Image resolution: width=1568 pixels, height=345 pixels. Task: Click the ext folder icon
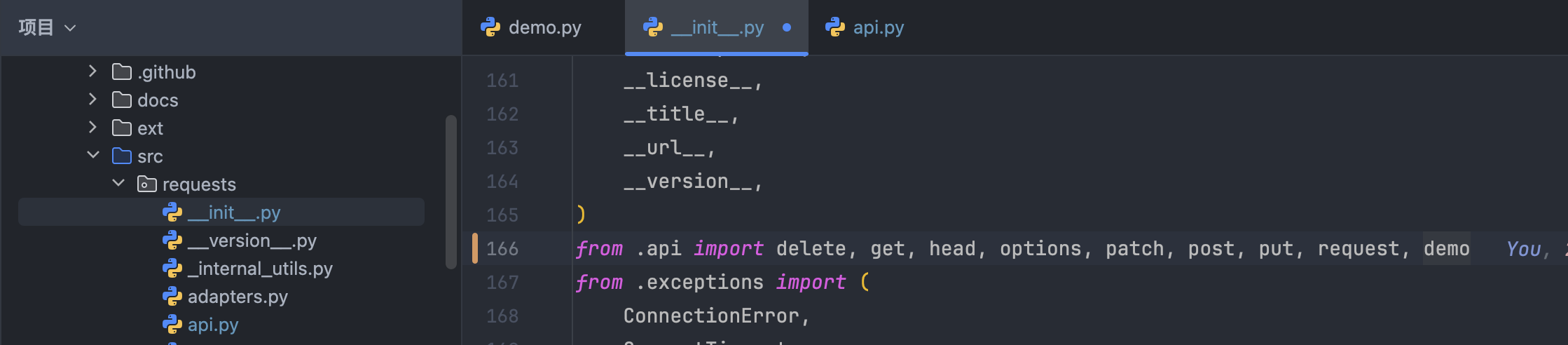point(122,128)
